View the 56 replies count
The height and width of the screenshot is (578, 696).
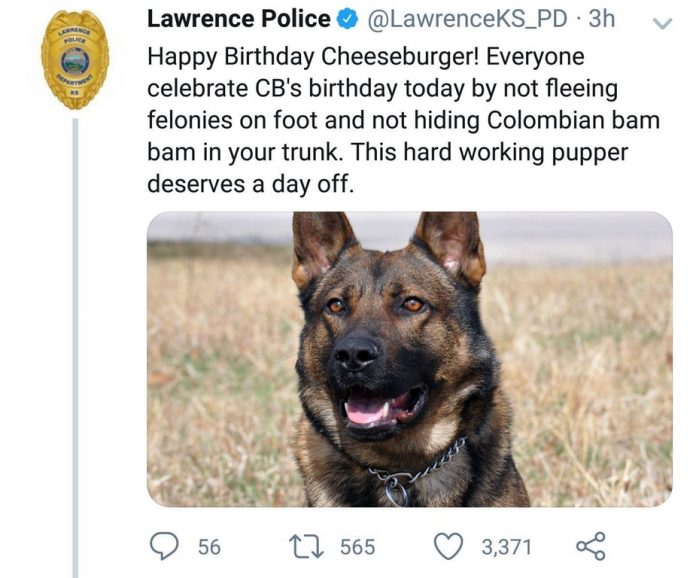[x=209, y=546]
